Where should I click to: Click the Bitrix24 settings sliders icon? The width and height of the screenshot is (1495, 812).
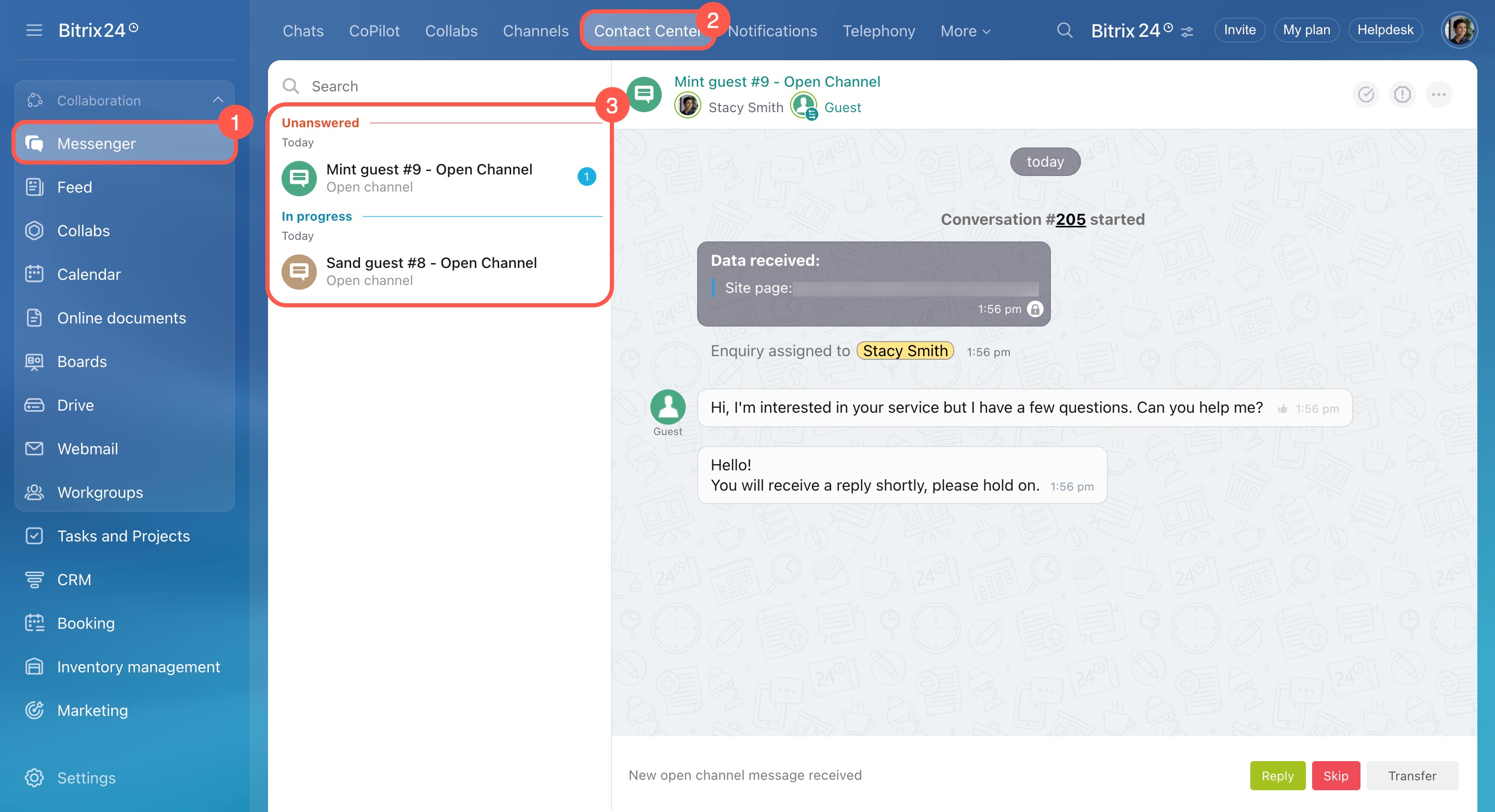(x=1187, y=32)
